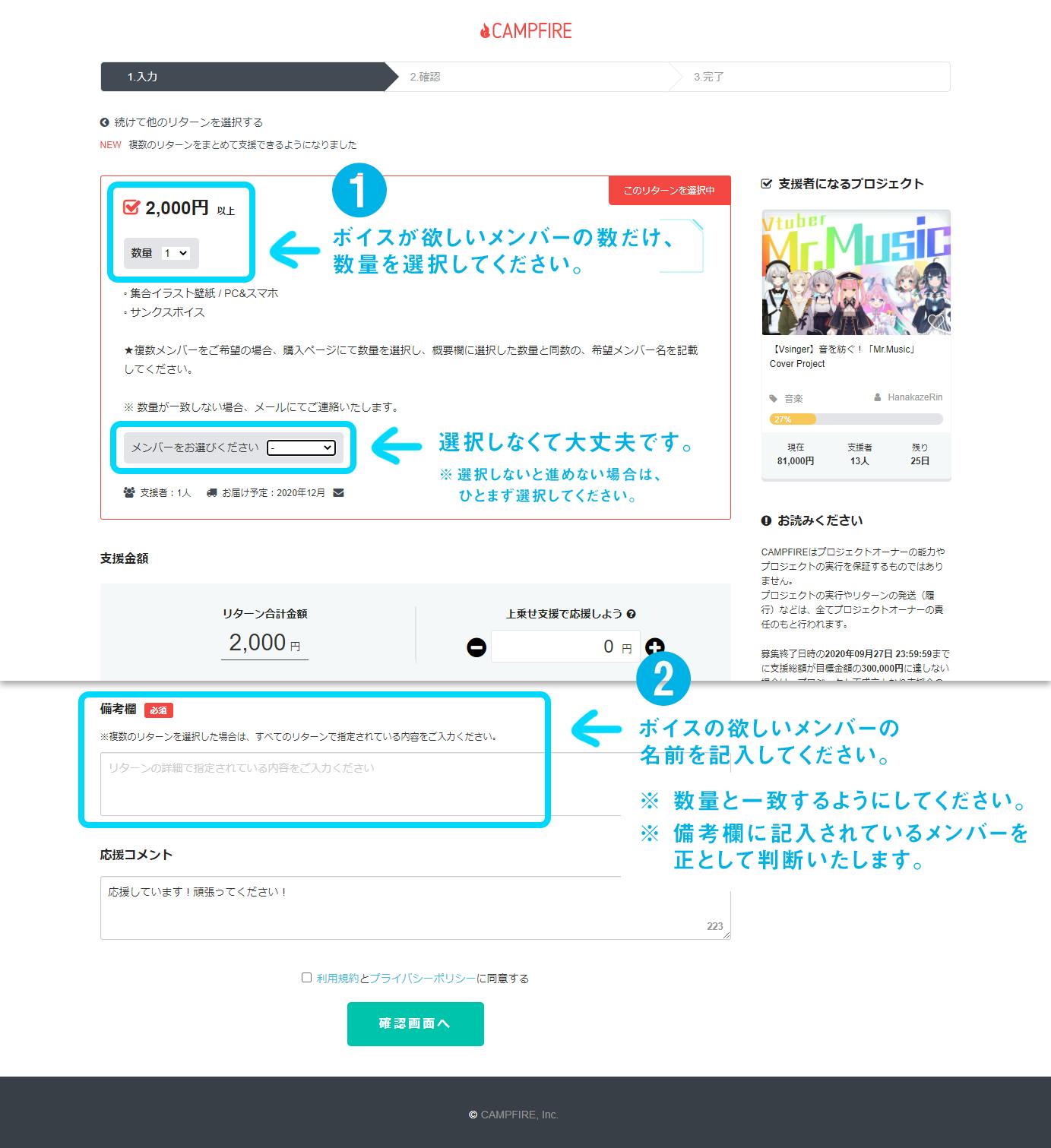The width and height of the screenshot is (1051, 1148).
Task: Click the plus icon for additional support
Action: (654, 647)
